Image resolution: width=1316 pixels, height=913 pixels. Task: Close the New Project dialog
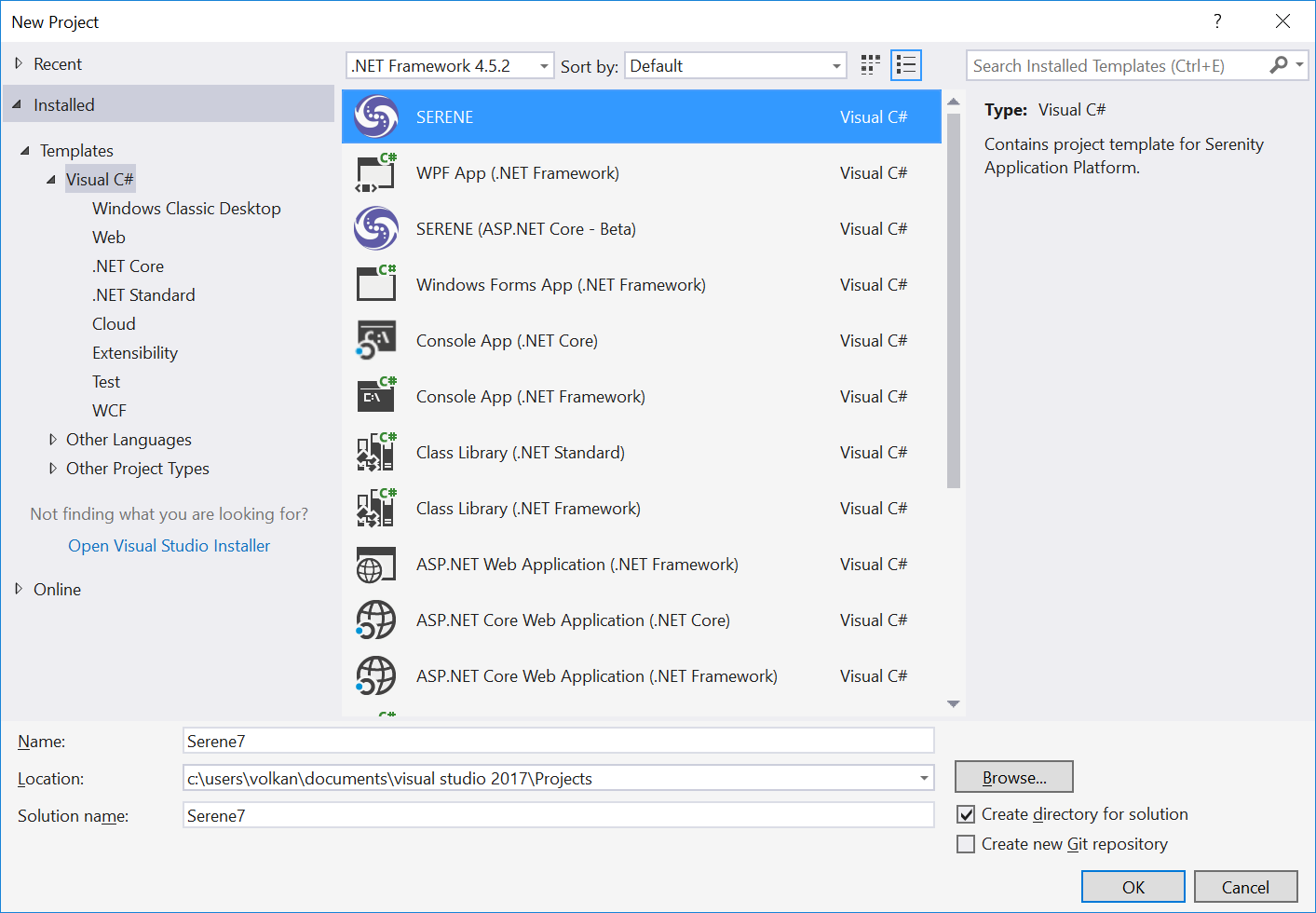pos(1282,21)
